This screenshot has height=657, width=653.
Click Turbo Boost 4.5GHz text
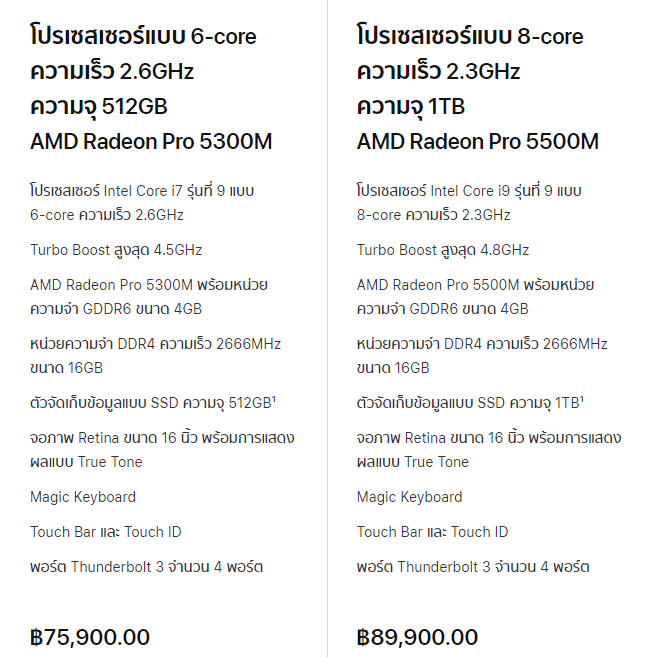pos(116,250)
